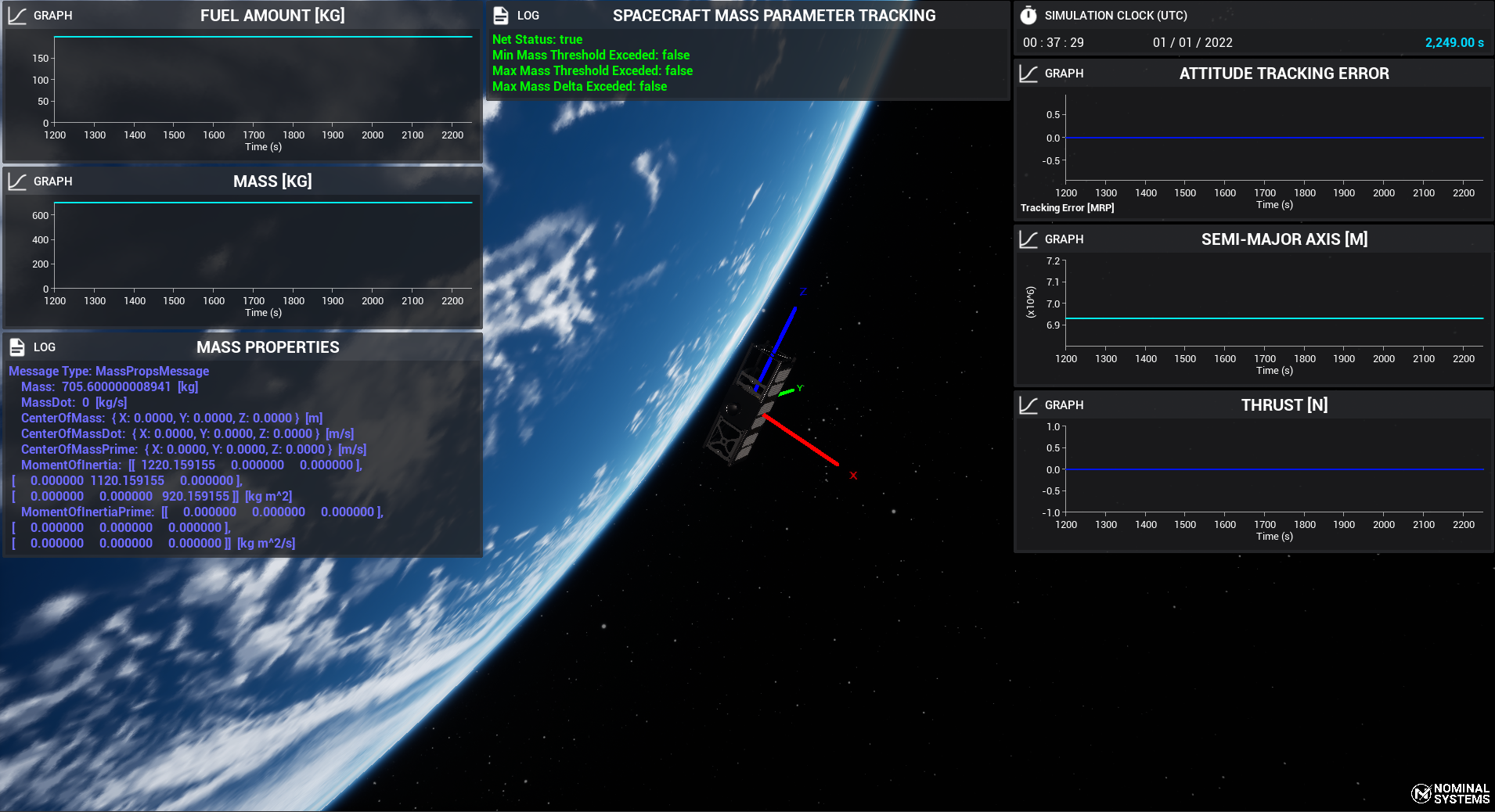The width and height of the screenshot is (1495, 812).
Task: Click the Mass Properties log document icon
Action: coord(17,347)
